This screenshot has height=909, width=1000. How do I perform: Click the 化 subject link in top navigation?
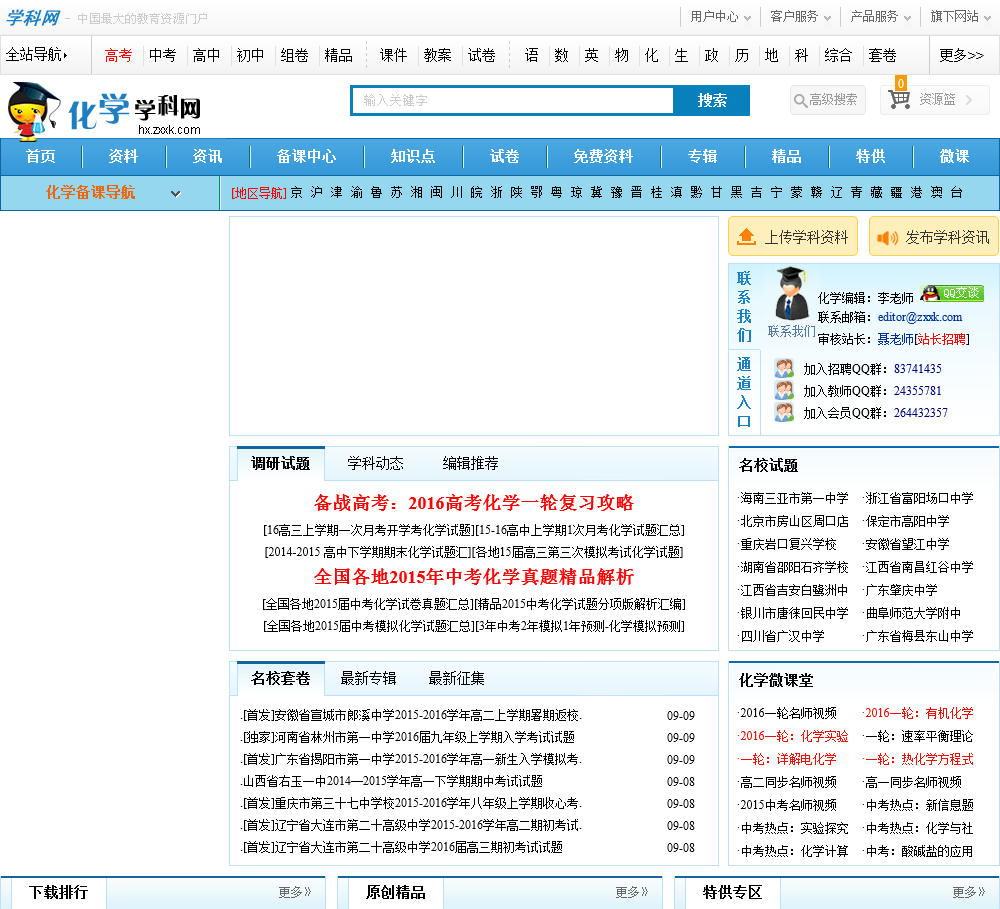tap(651, 55)
